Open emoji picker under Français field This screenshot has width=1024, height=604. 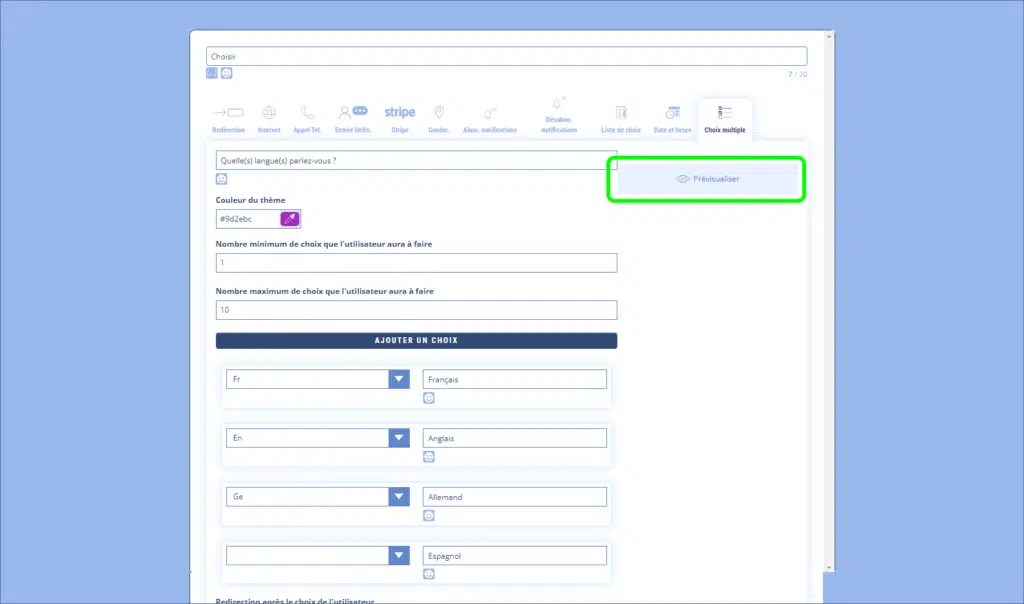(429, 398)
